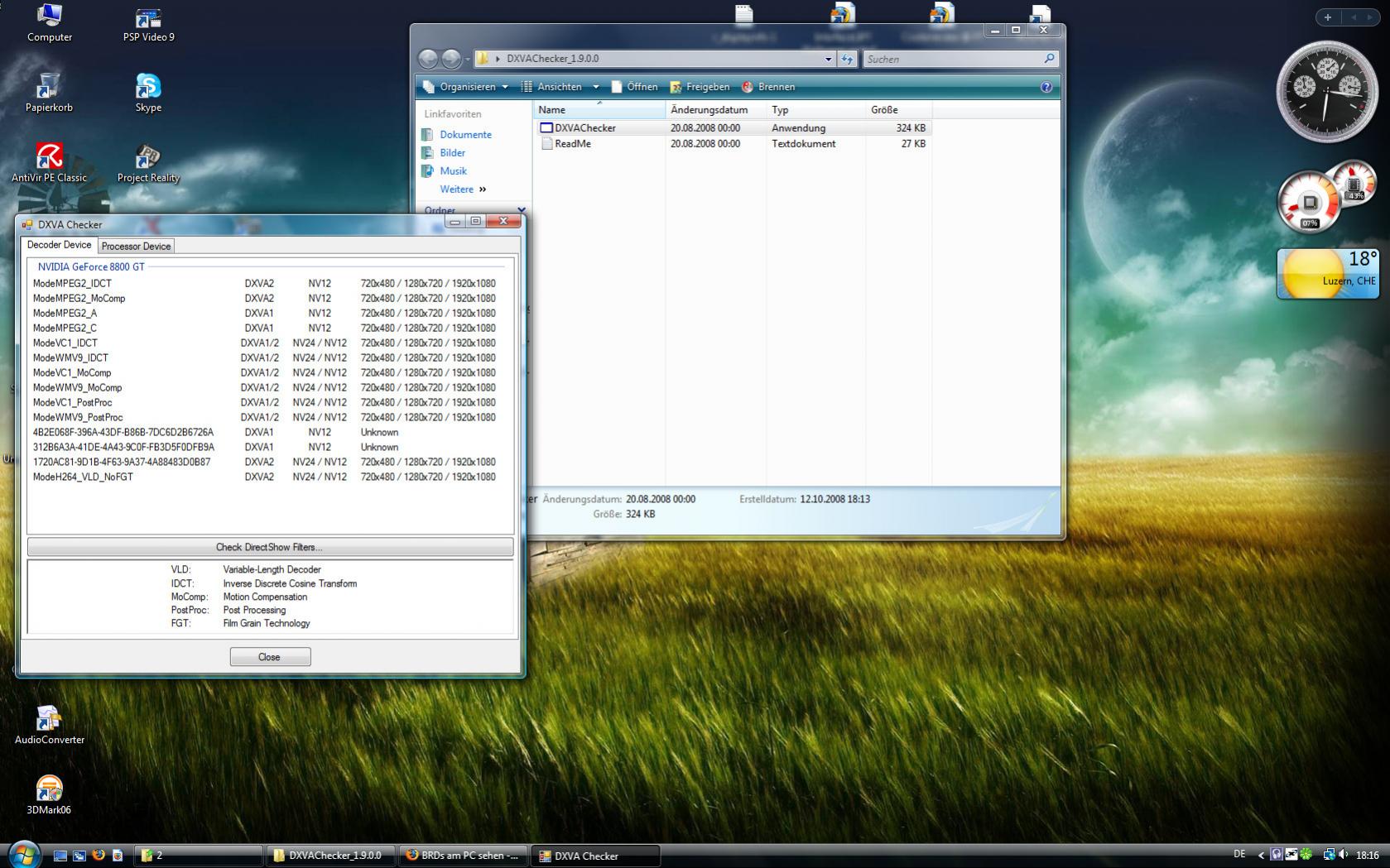Open Explorer help with the question mark icon

(x=1046, y=87)
